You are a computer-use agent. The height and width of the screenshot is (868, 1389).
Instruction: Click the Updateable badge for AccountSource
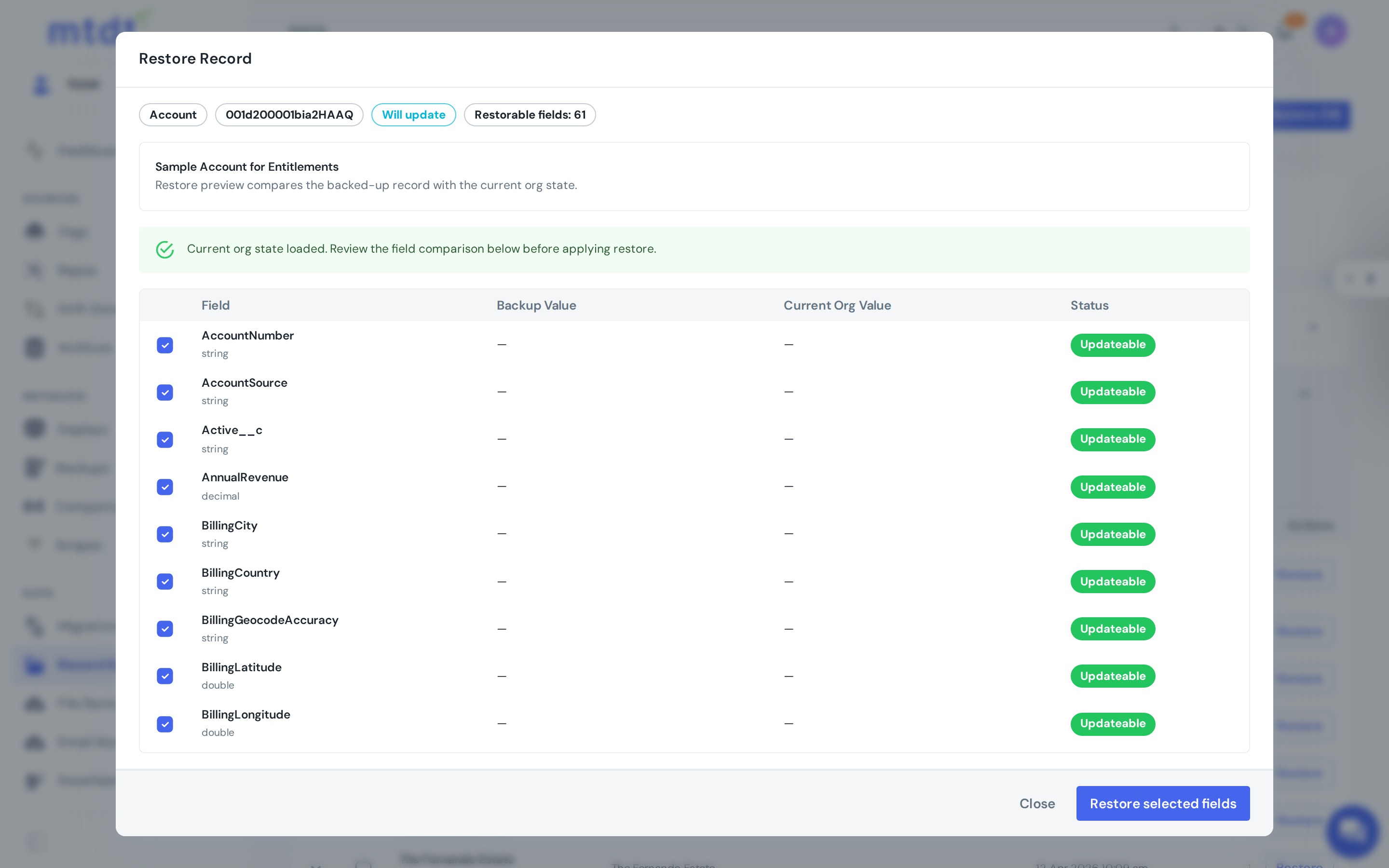click(1112, 392)
